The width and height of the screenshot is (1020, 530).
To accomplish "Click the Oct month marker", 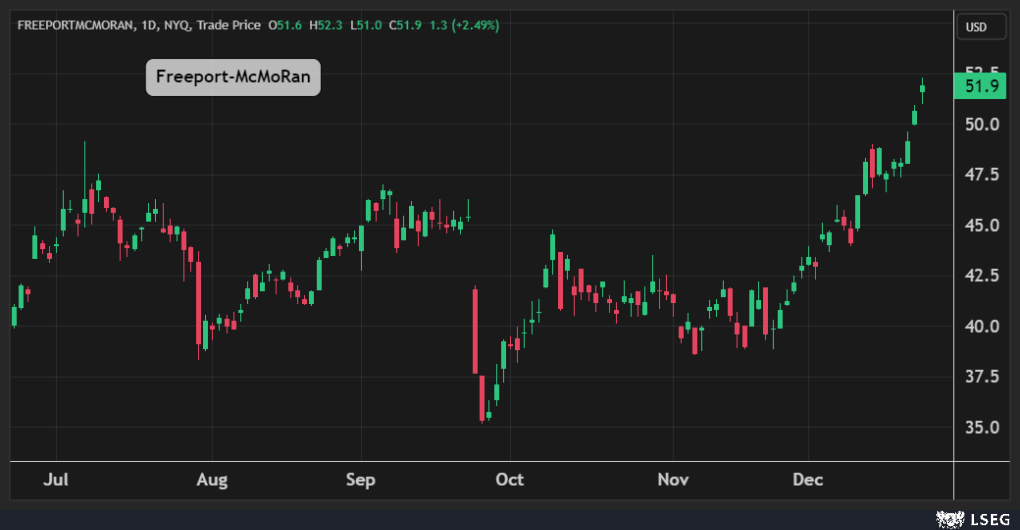I will pos(509,480).
